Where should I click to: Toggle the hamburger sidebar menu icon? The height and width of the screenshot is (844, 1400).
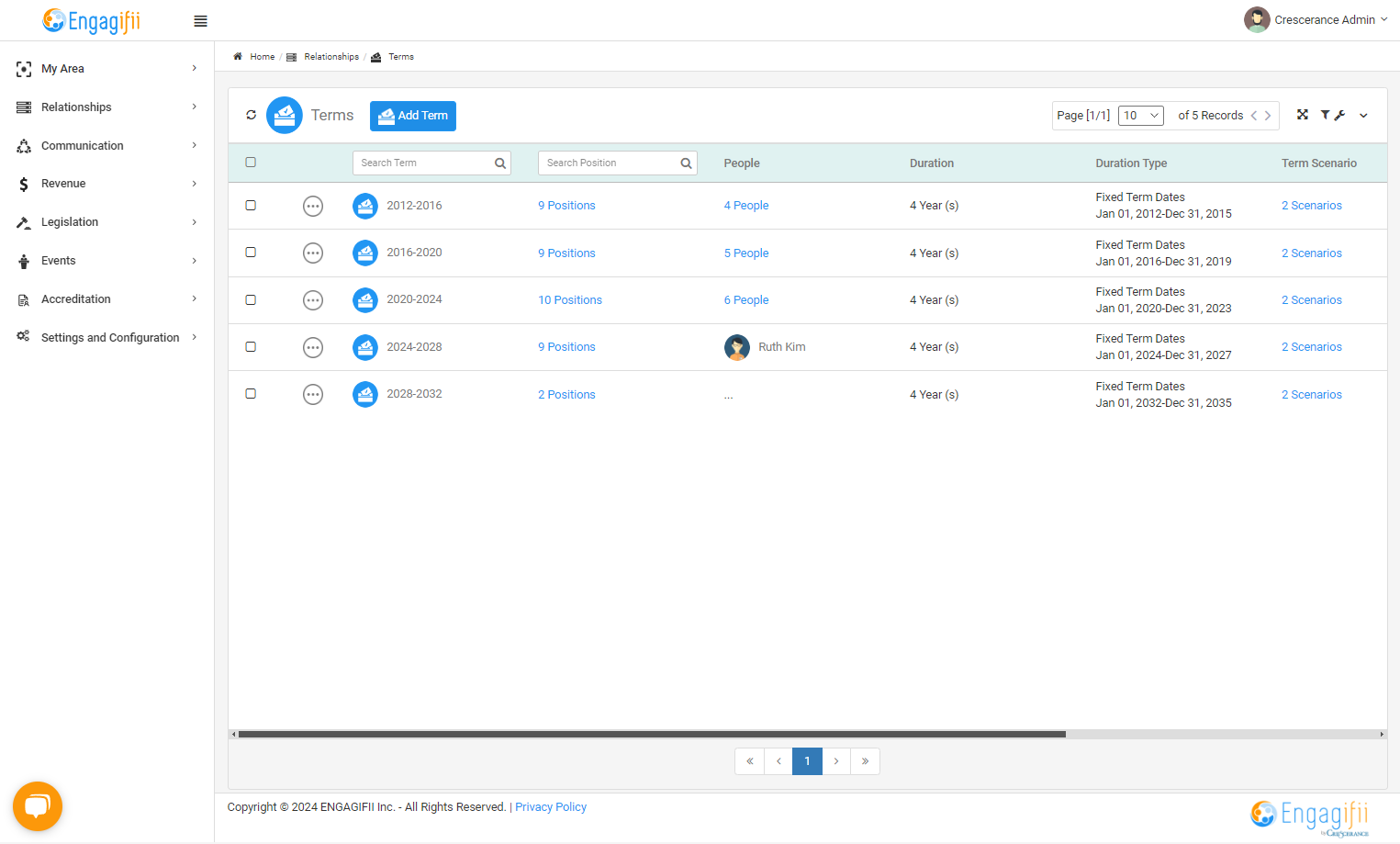coord(200,21)
